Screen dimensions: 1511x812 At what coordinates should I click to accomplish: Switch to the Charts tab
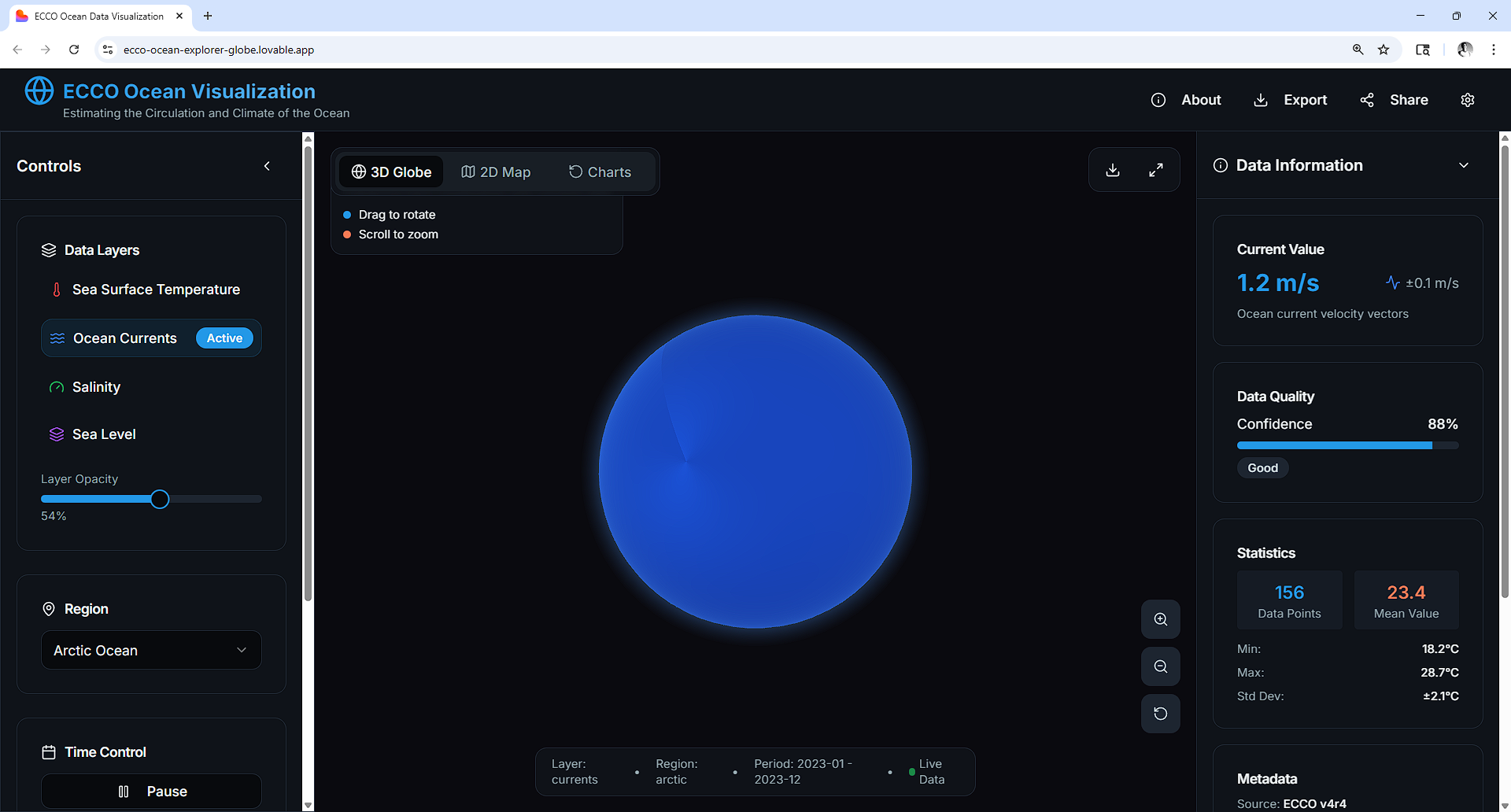[x=600, y=172]
